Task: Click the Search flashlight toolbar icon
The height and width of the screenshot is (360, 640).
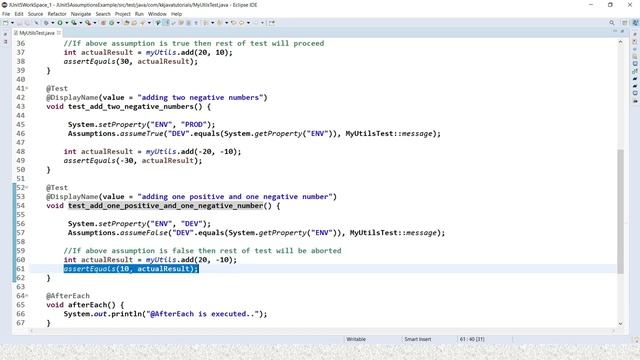Action: [x=142, y=23]
